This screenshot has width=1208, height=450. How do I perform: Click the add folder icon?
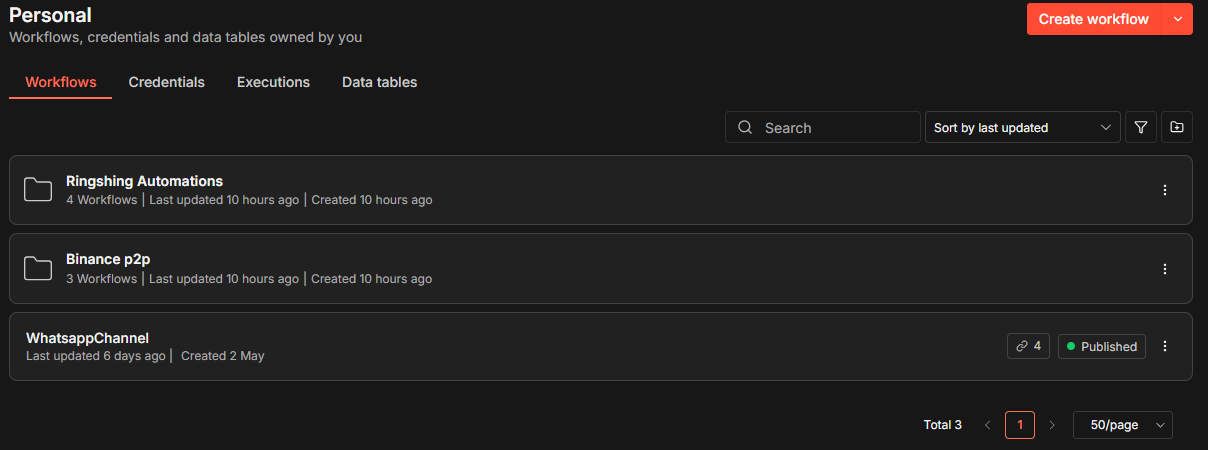(x=1177, y=127)
